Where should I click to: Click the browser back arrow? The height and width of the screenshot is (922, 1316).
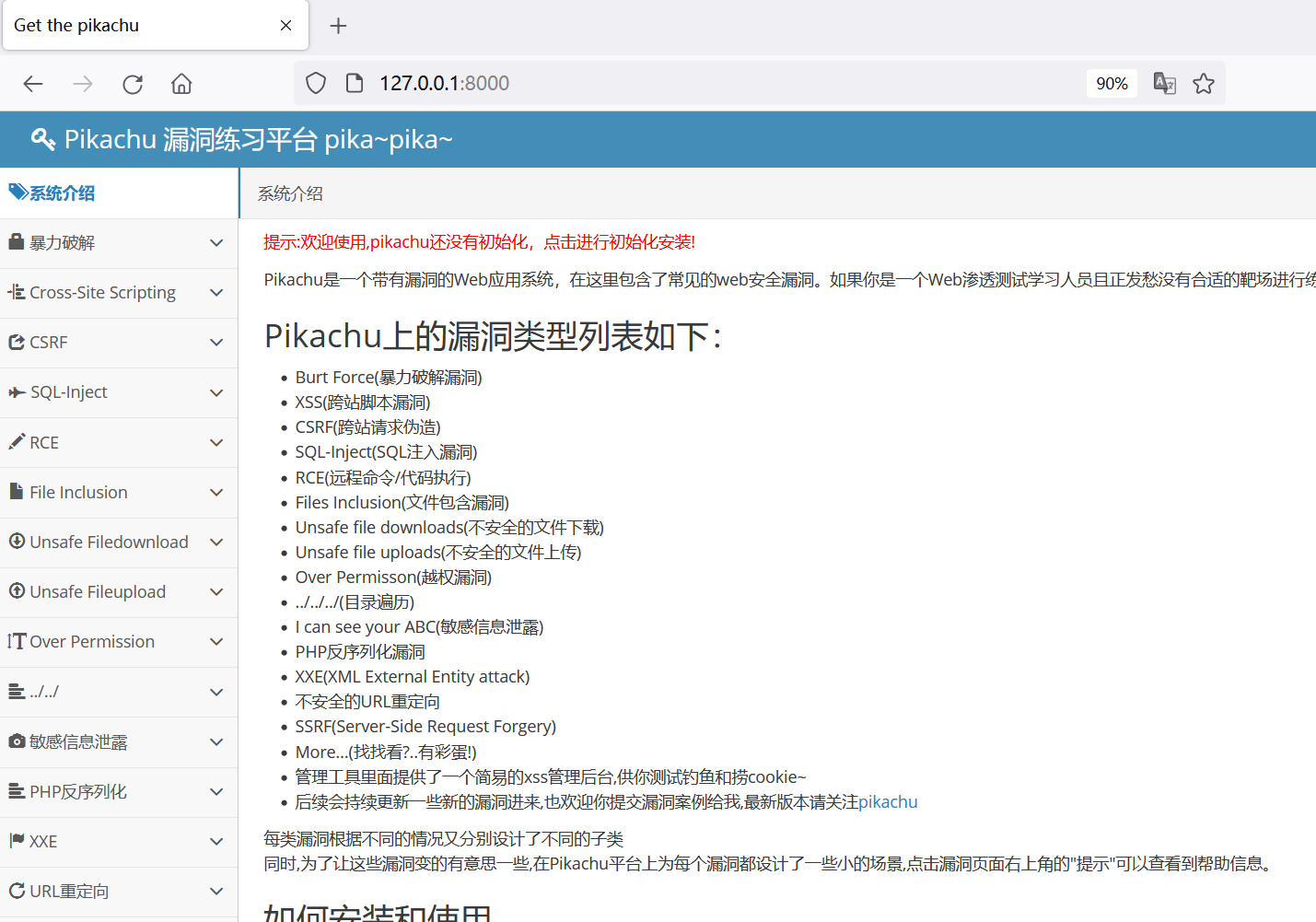(33, 84)
